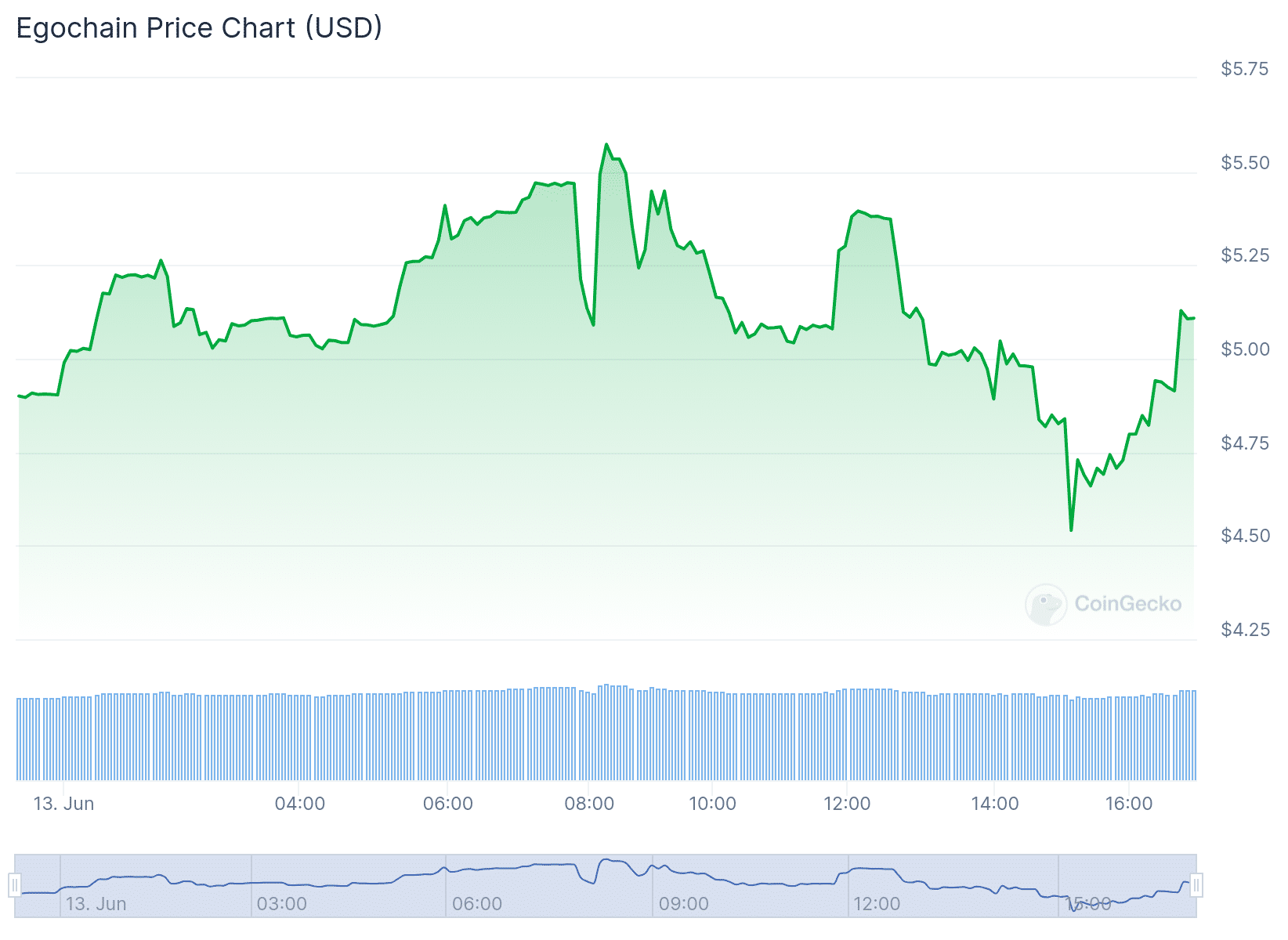The height and width of the screenshot is (940, 1288).
Task: Click the 10:00 x-axis time label
Action: pos(712,804)
